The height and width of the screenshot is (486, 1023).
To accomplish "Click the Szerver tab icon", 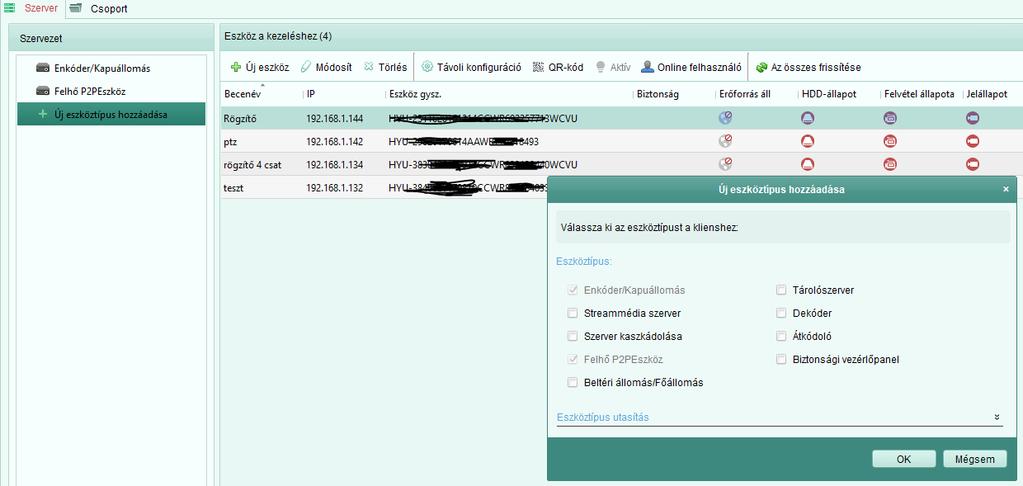I will (x=9, y=8).
